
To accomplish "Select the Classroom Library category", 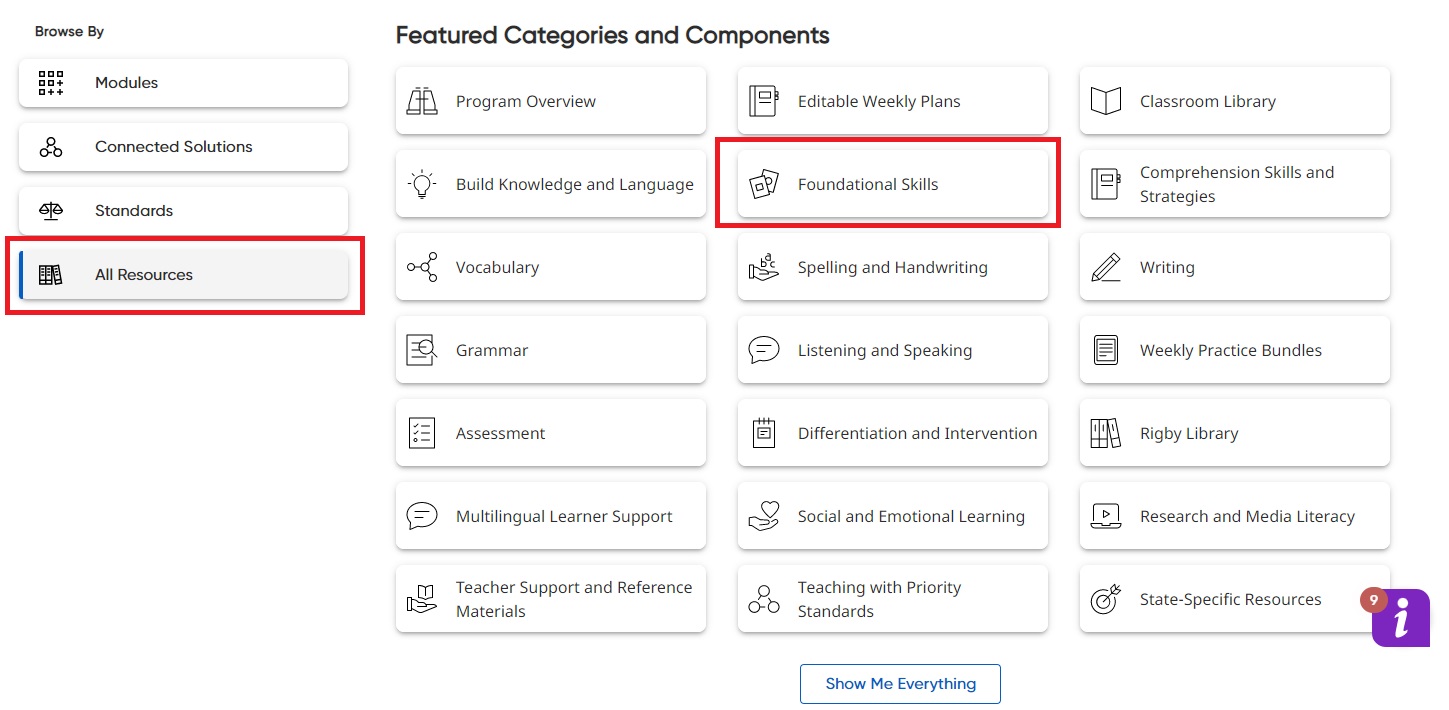I will click(x=1234, y=100).
